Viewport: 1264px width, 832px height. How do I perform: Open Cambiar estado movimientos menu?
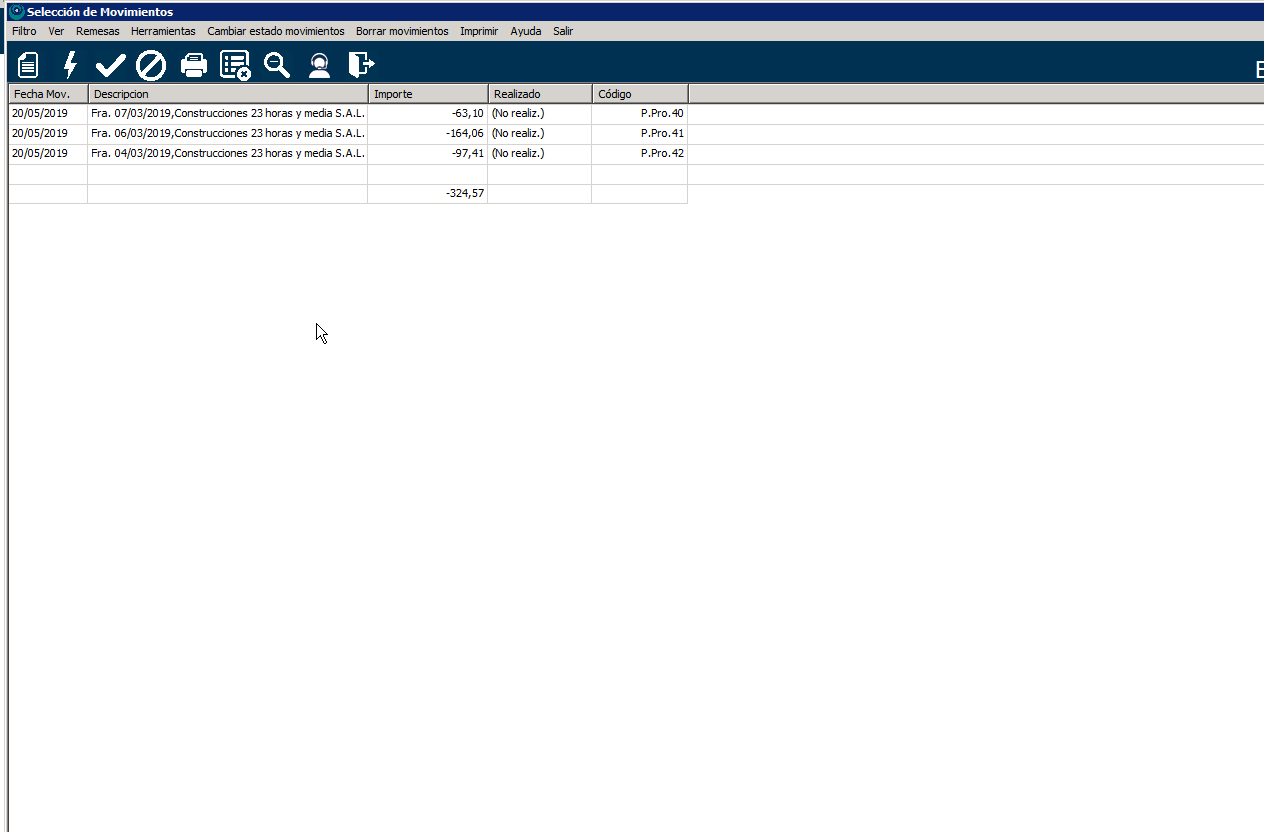click(275, 31)
